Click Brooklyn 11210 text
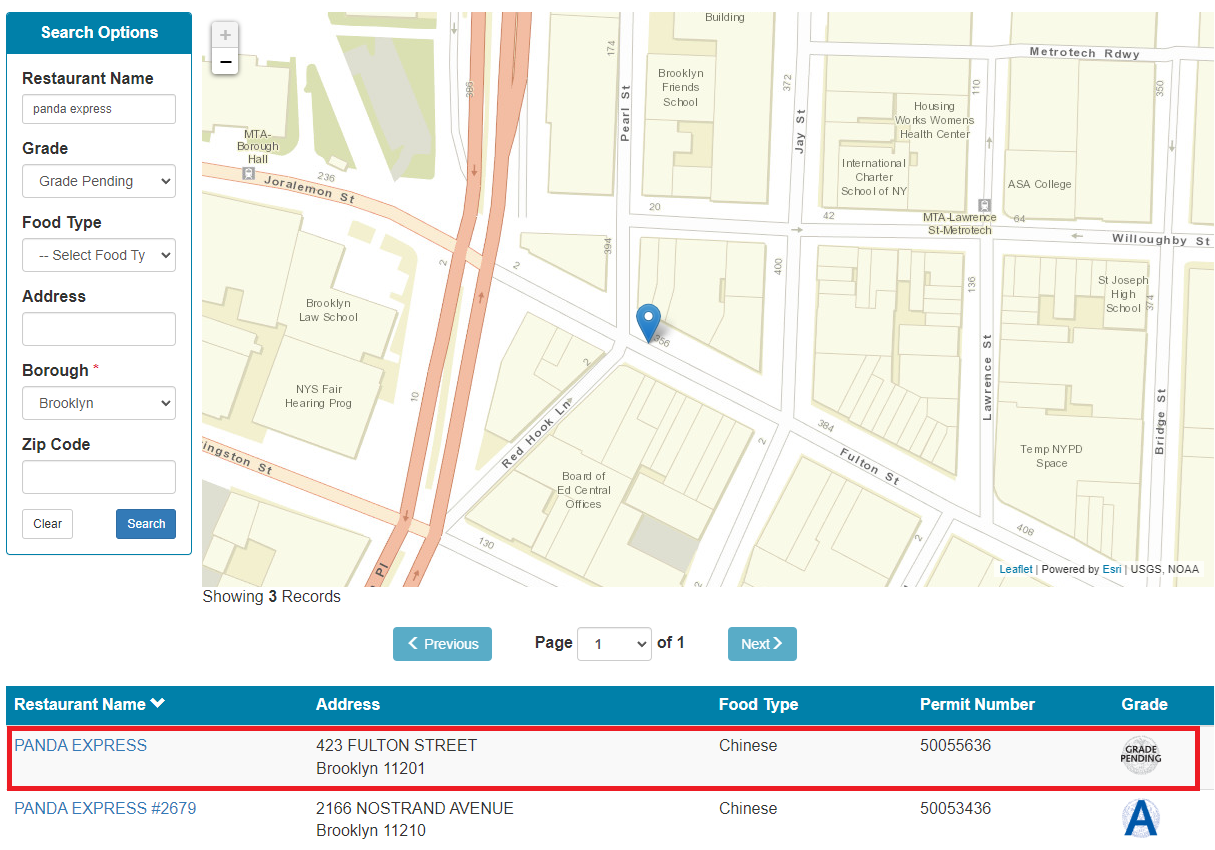 coord(371,832)
